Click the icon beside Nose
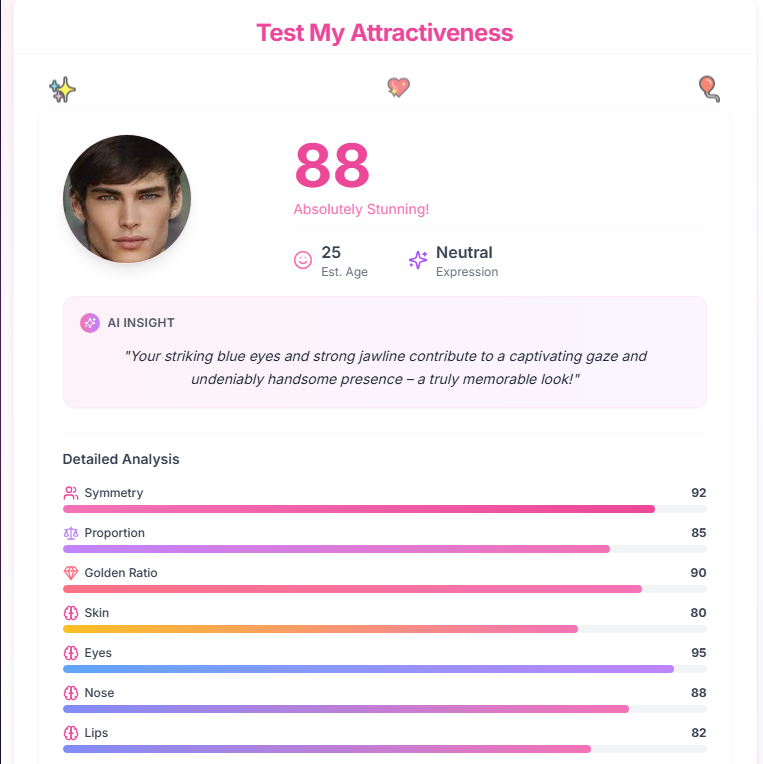763x764 pixels. (71, 693)
